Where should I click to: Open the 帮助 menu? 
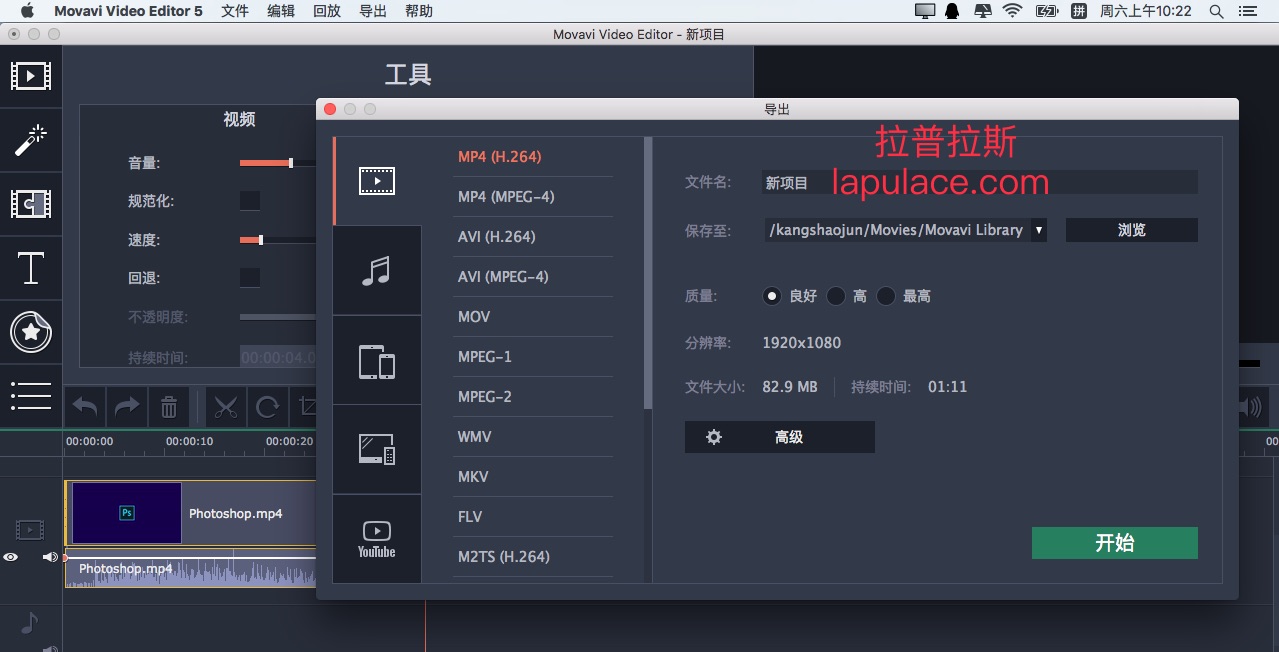419,11
